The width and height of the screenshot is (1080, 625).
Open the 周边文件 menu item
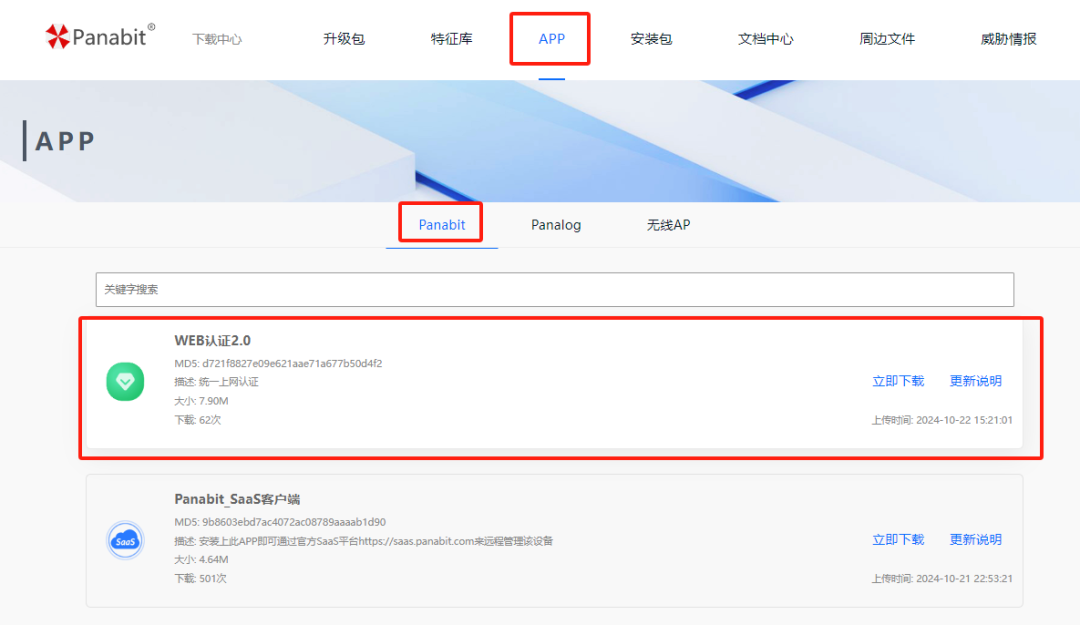pos(887,39)
